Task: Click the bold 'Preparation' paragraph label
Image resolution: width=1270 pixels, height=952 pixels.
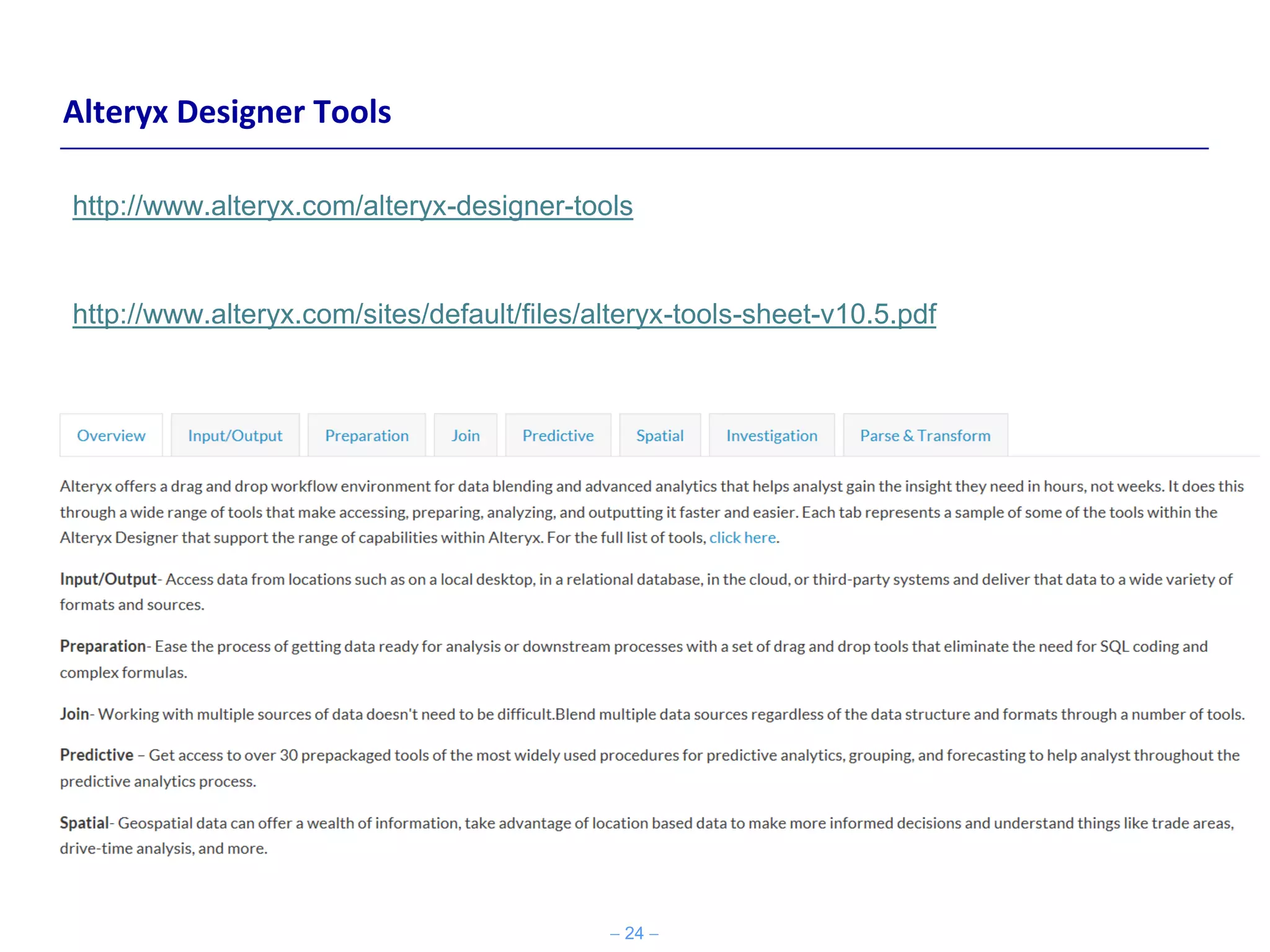Action: (x=102, y=646)
